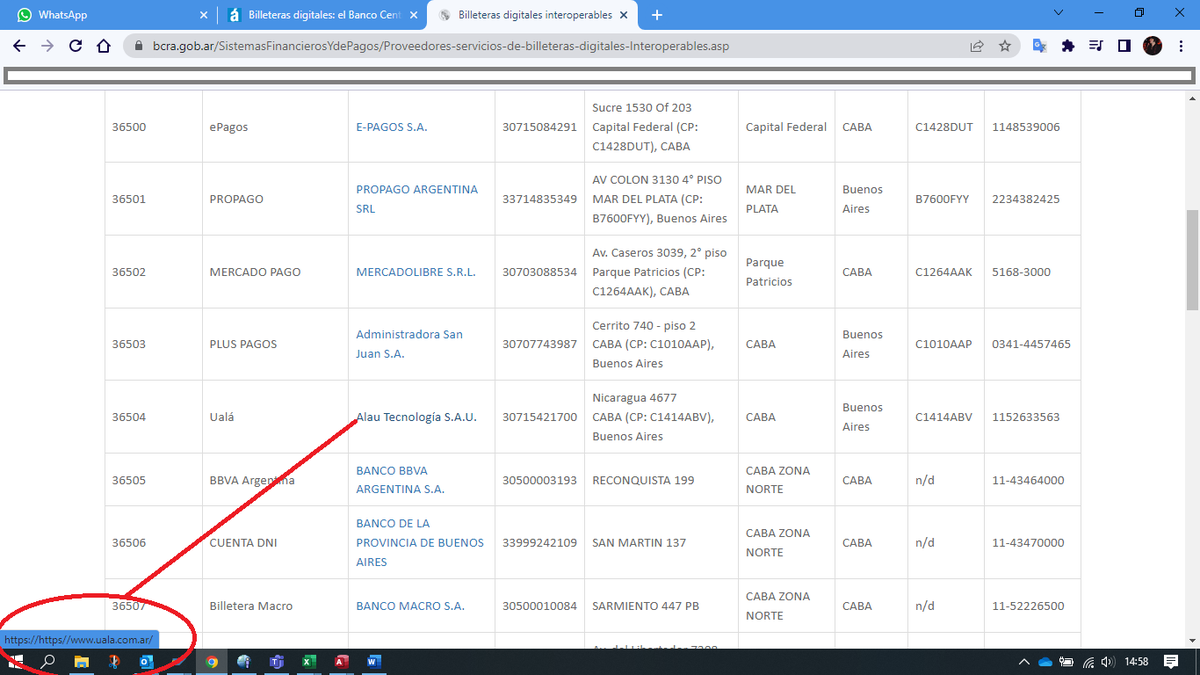Close the WhatsApp tab
This screenshot has width=1200, height=675.
pos(204,15)
